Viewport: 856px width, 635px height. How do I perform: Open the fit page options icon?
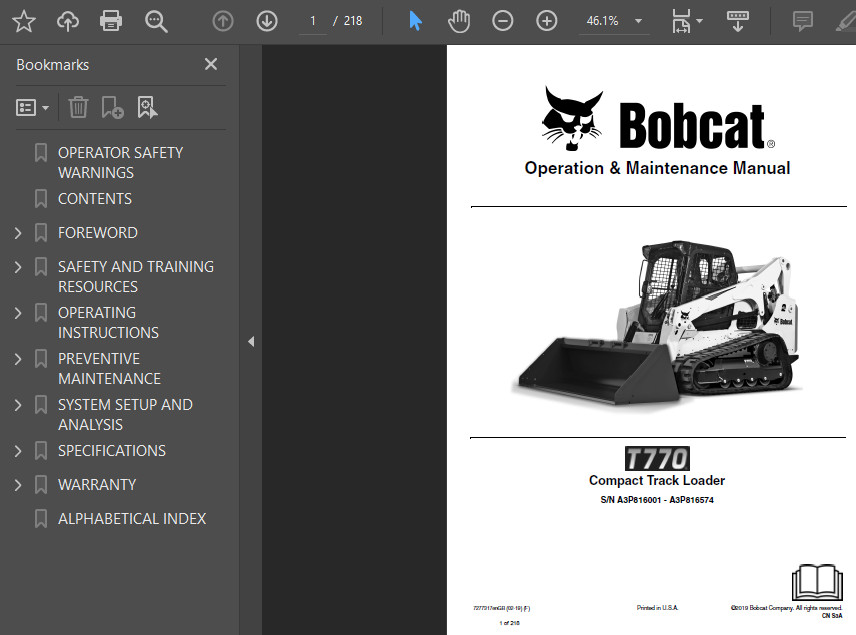pyautogui.click(x=681, y=21)
